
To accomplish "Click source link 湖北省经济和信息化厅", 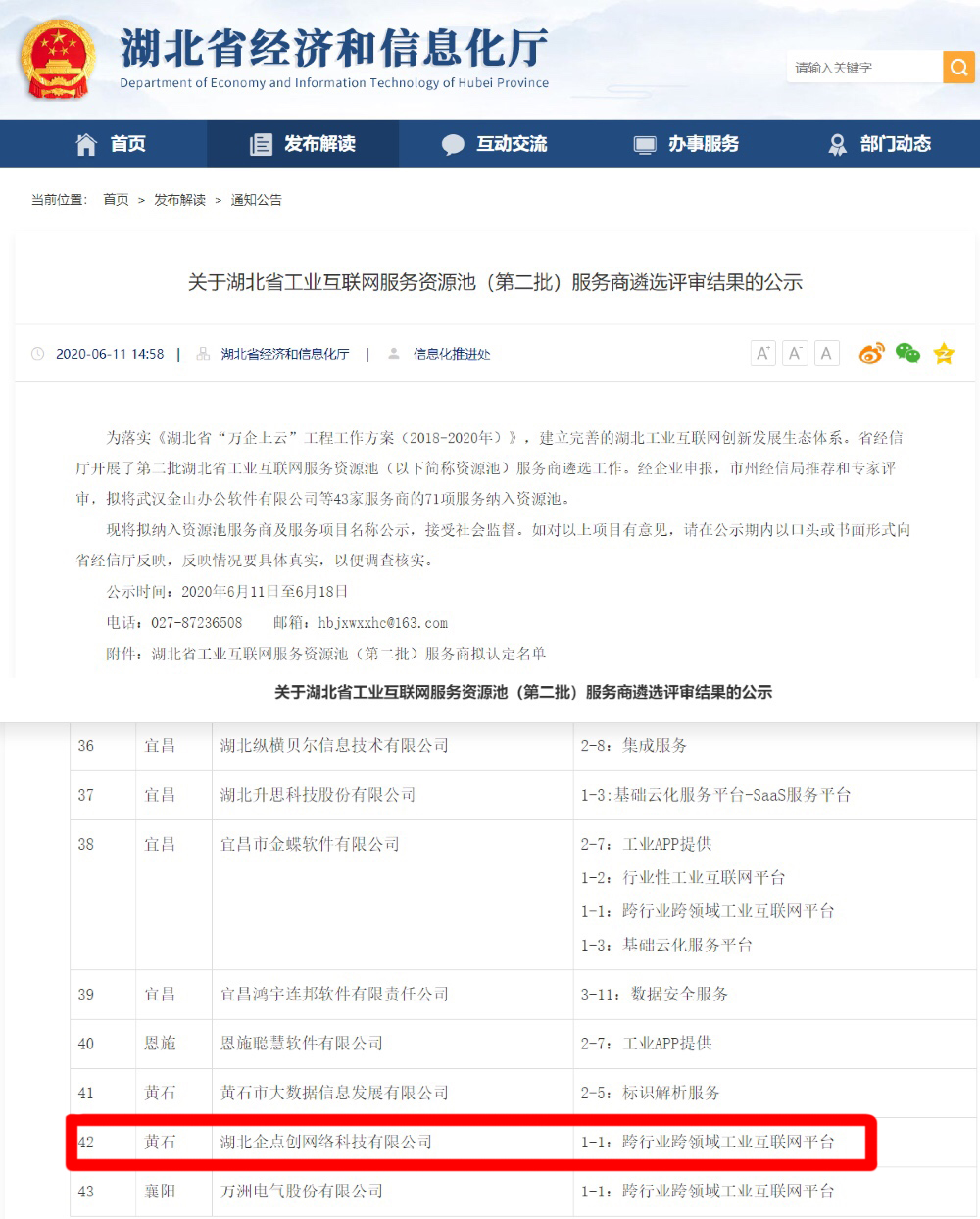I will click(285, 354).
